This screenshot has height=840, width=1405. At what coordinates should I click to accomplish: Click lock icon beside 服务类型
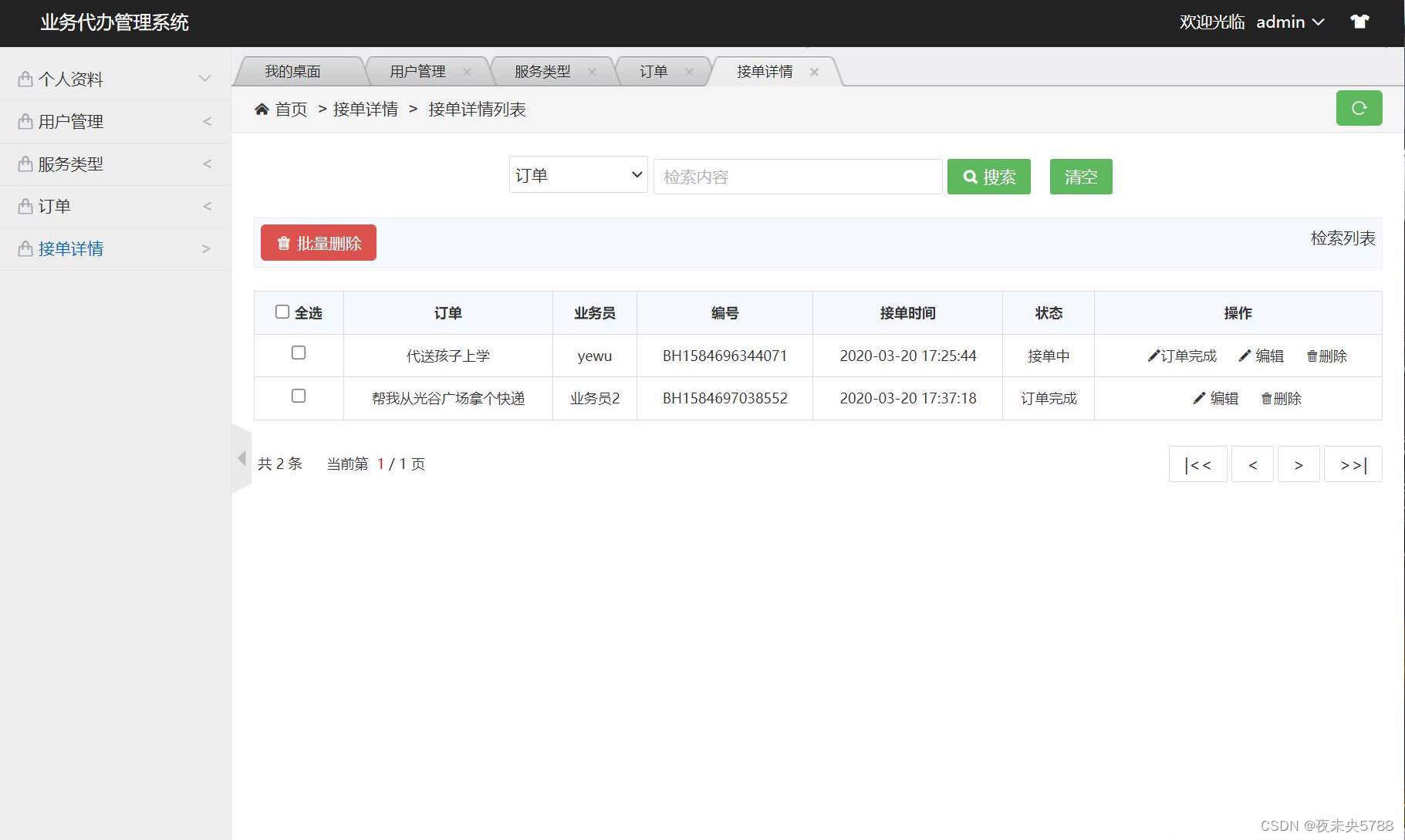point(25,164)
